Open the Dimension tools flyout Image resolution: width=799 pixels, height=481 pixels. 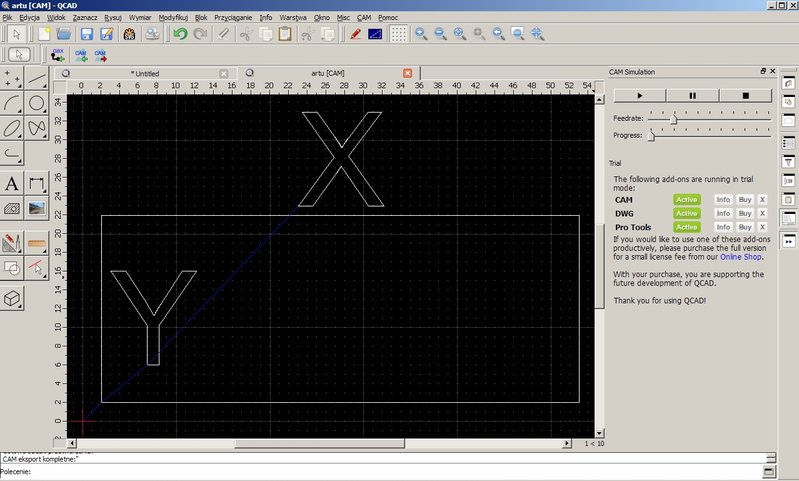point(37,183)
